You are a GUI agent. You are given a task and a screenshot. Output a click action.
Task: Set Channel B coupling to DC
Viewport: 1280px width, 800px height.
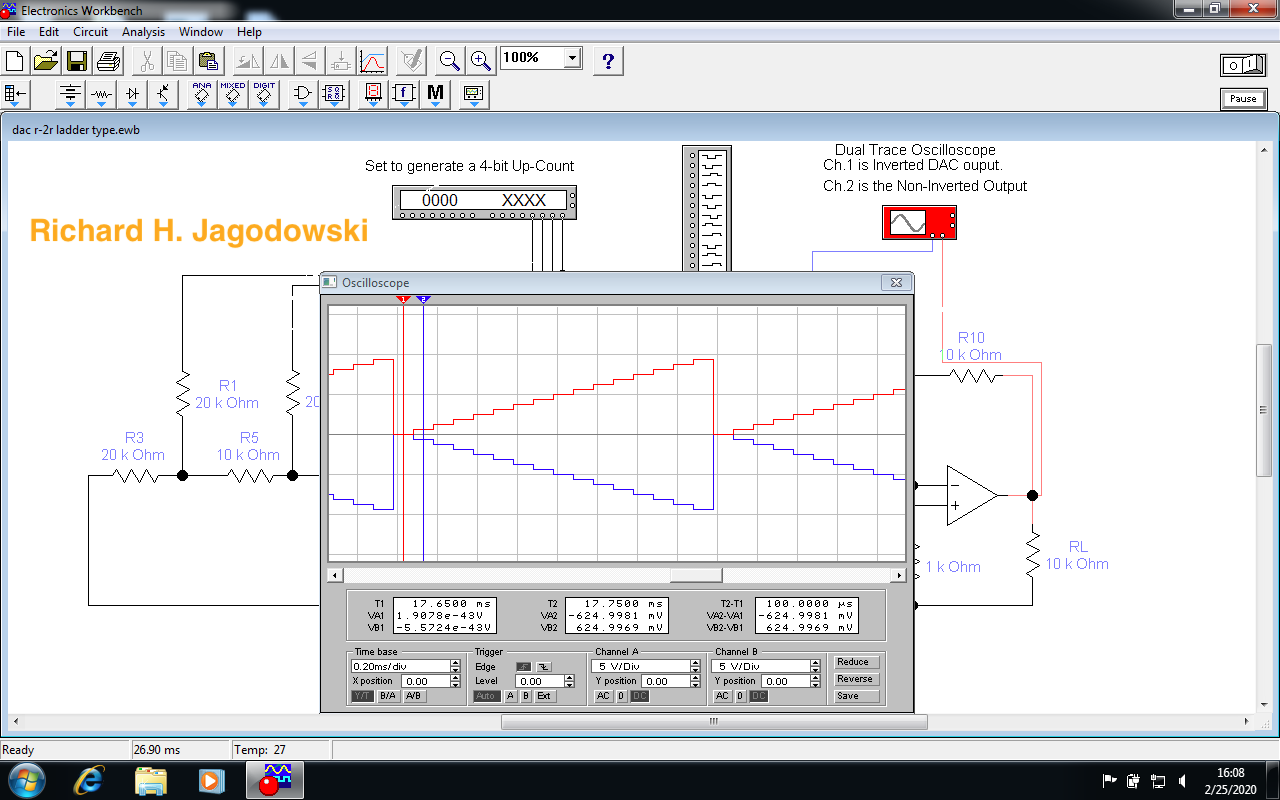coord(759,696)
